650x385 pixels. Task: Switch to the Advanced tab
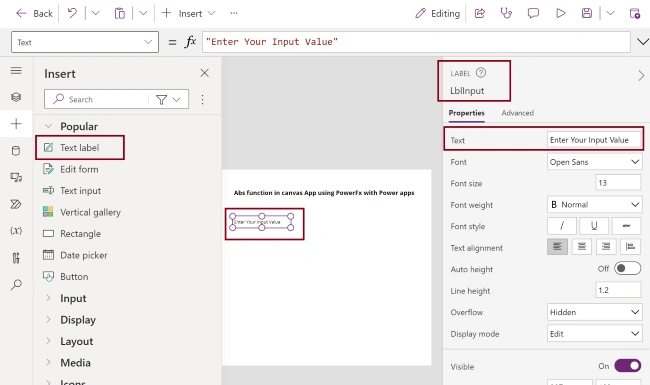(517, 113)
